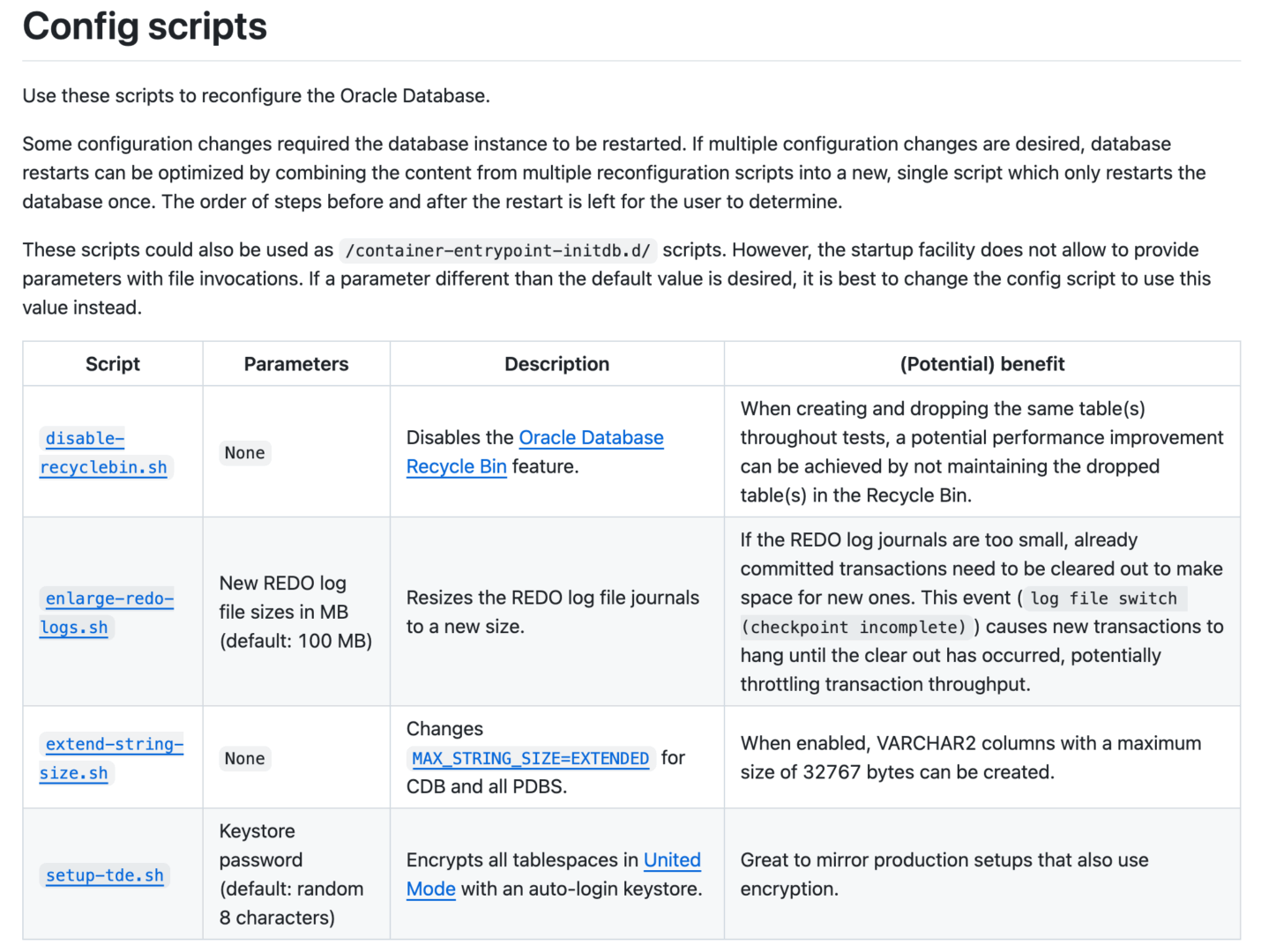Click the Description column header
The width and height of the screenshot is (1261, 952).
click(x=556, y=364)
